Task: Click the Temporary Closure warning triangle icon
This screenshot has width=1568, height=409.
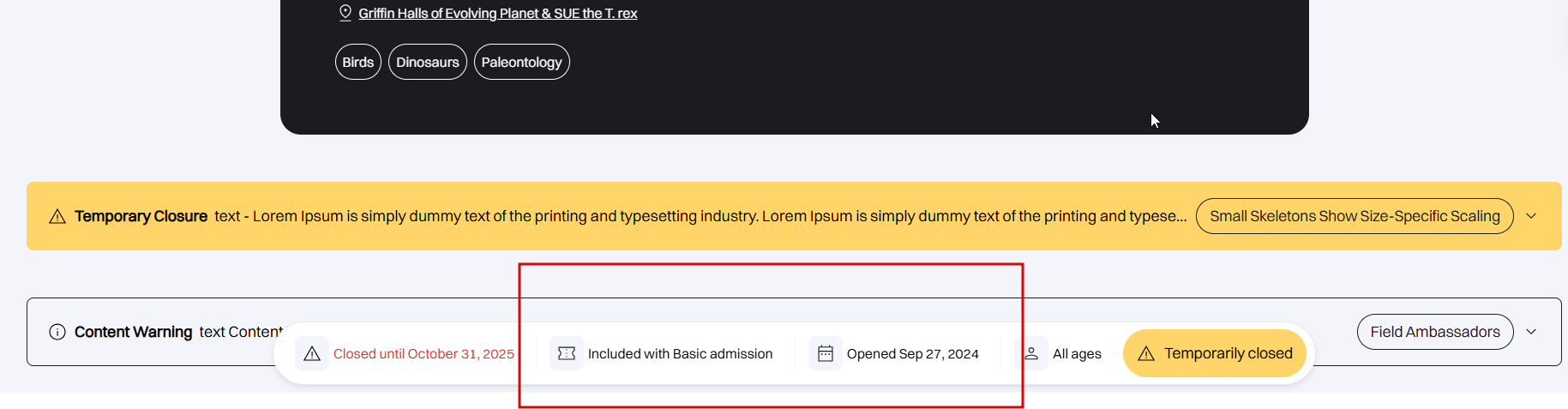Action: [57, 217]
